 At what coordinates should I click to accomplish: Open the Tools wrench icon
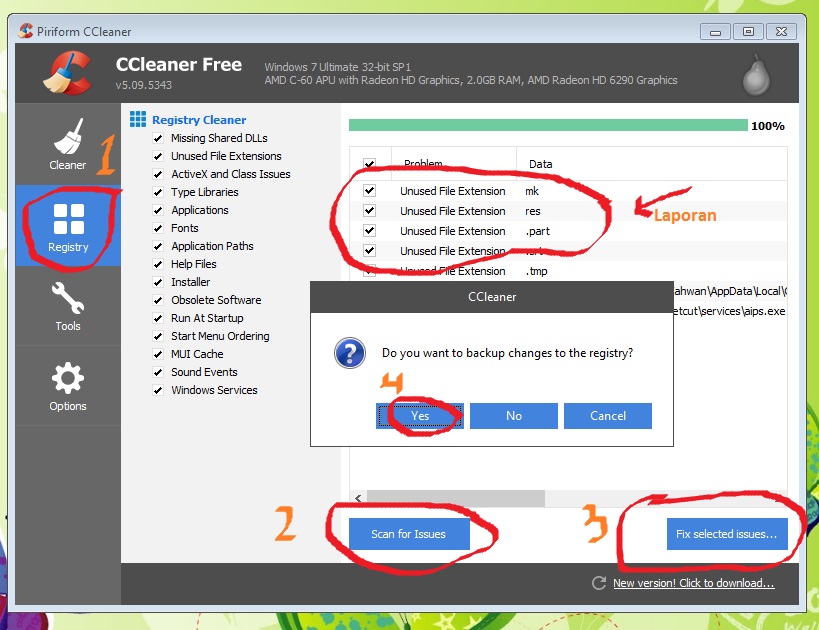click(68, 298)
